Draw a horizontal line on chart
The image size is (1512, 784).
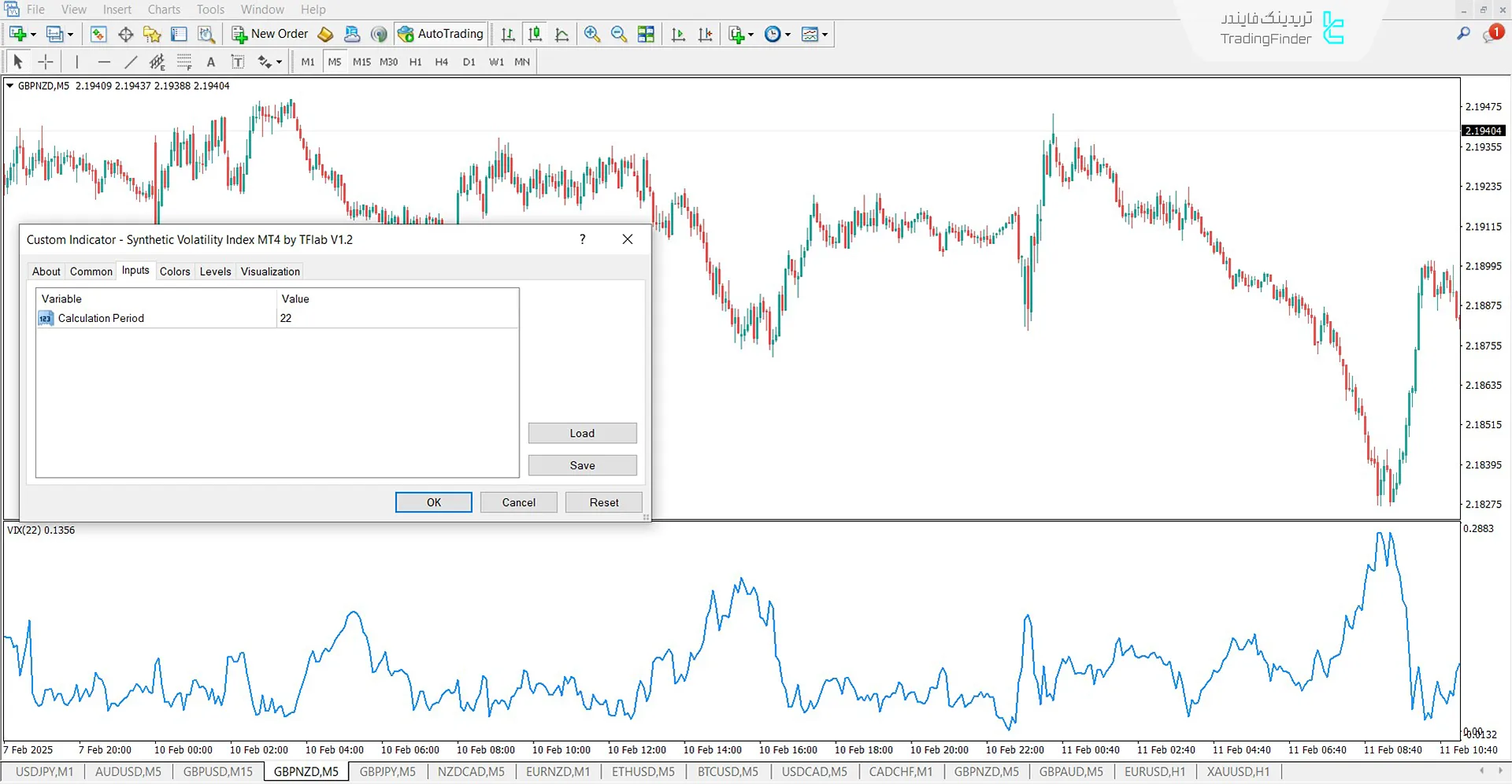(x=104, y=61)
